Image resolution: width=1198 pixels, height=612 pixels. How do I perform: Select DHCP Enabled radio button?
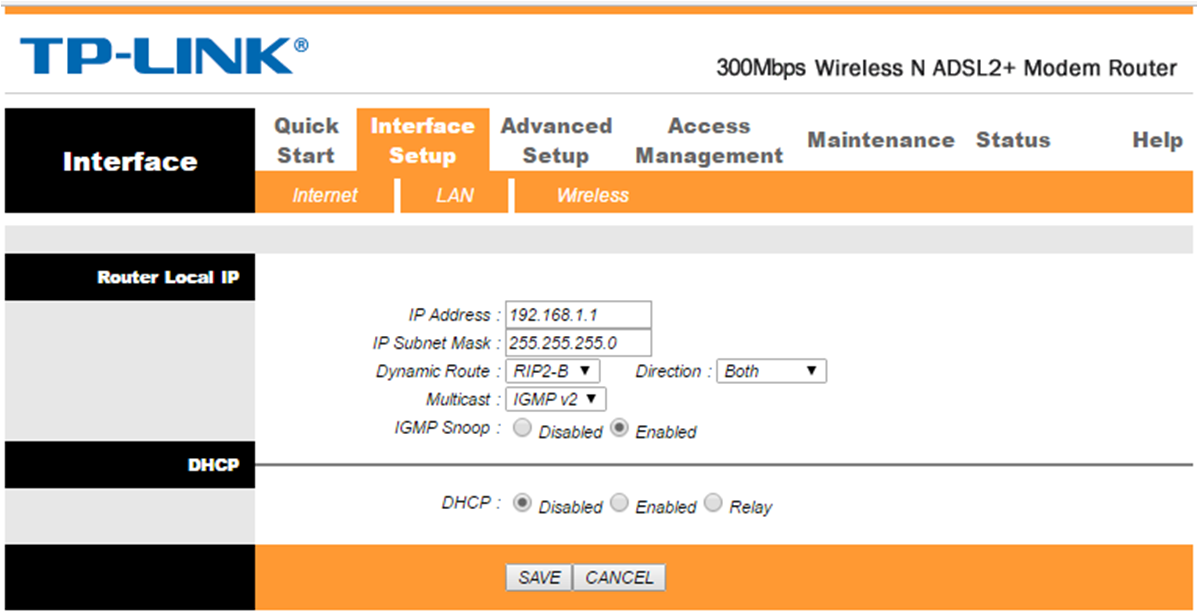620,504
